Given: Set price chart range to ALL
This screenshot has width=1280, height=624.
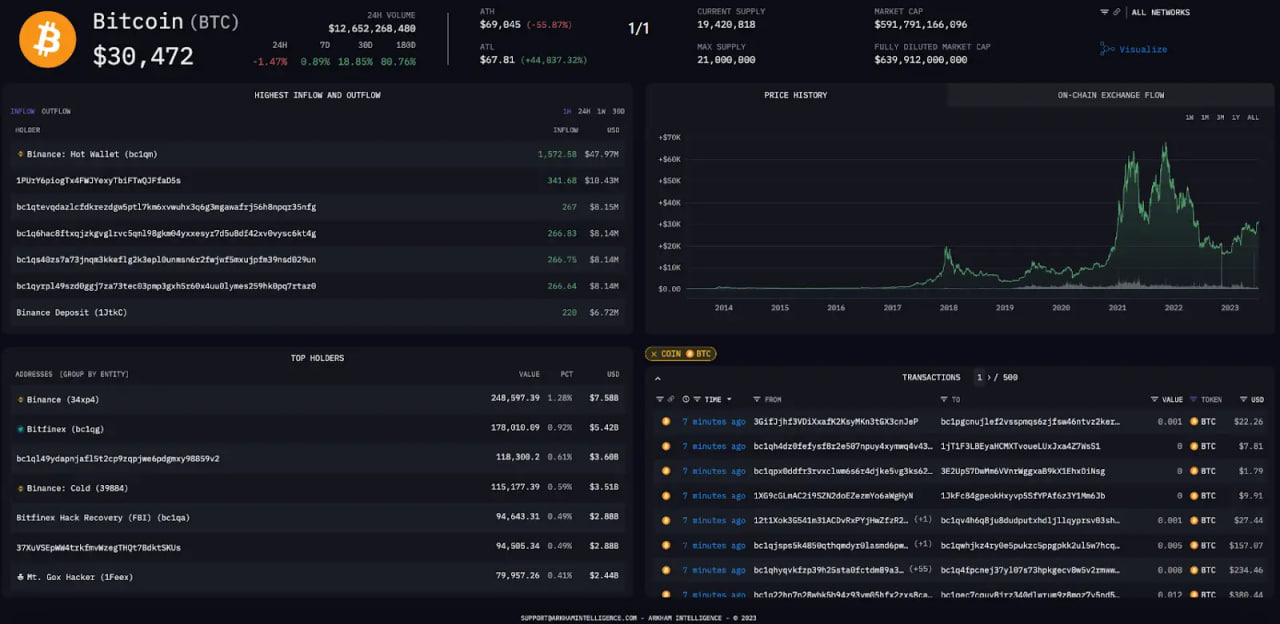Looking at the screenshot, I should tap(1253, 117).
